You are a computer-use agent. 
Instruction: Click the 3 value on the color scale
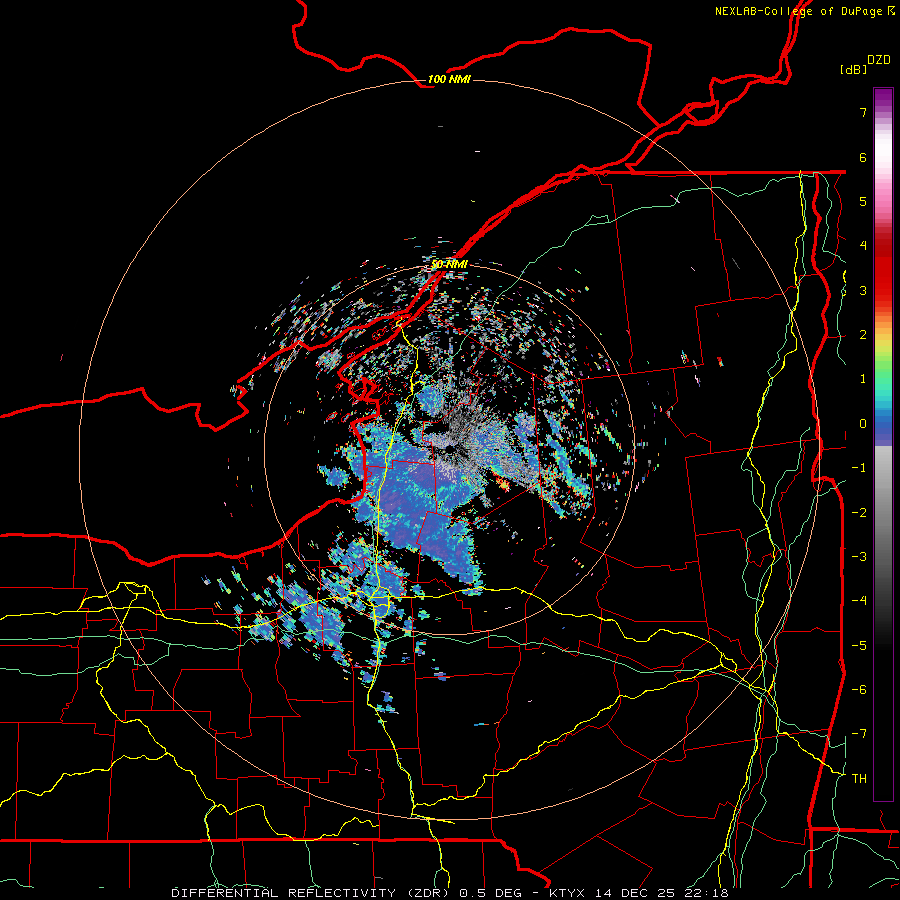863,290
